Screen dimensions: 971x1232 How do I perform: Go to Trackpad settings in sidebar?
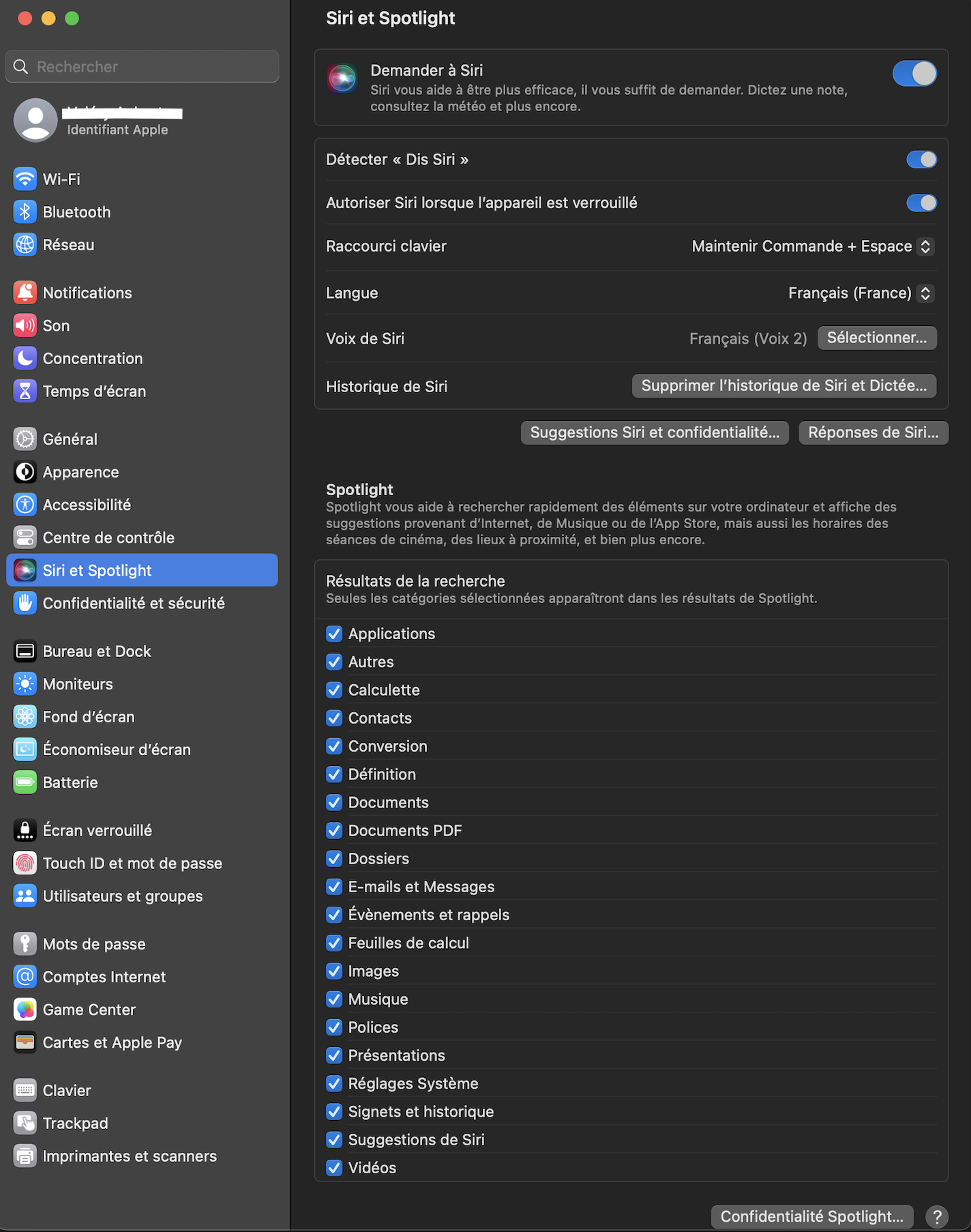click(x=142, y=1124)
